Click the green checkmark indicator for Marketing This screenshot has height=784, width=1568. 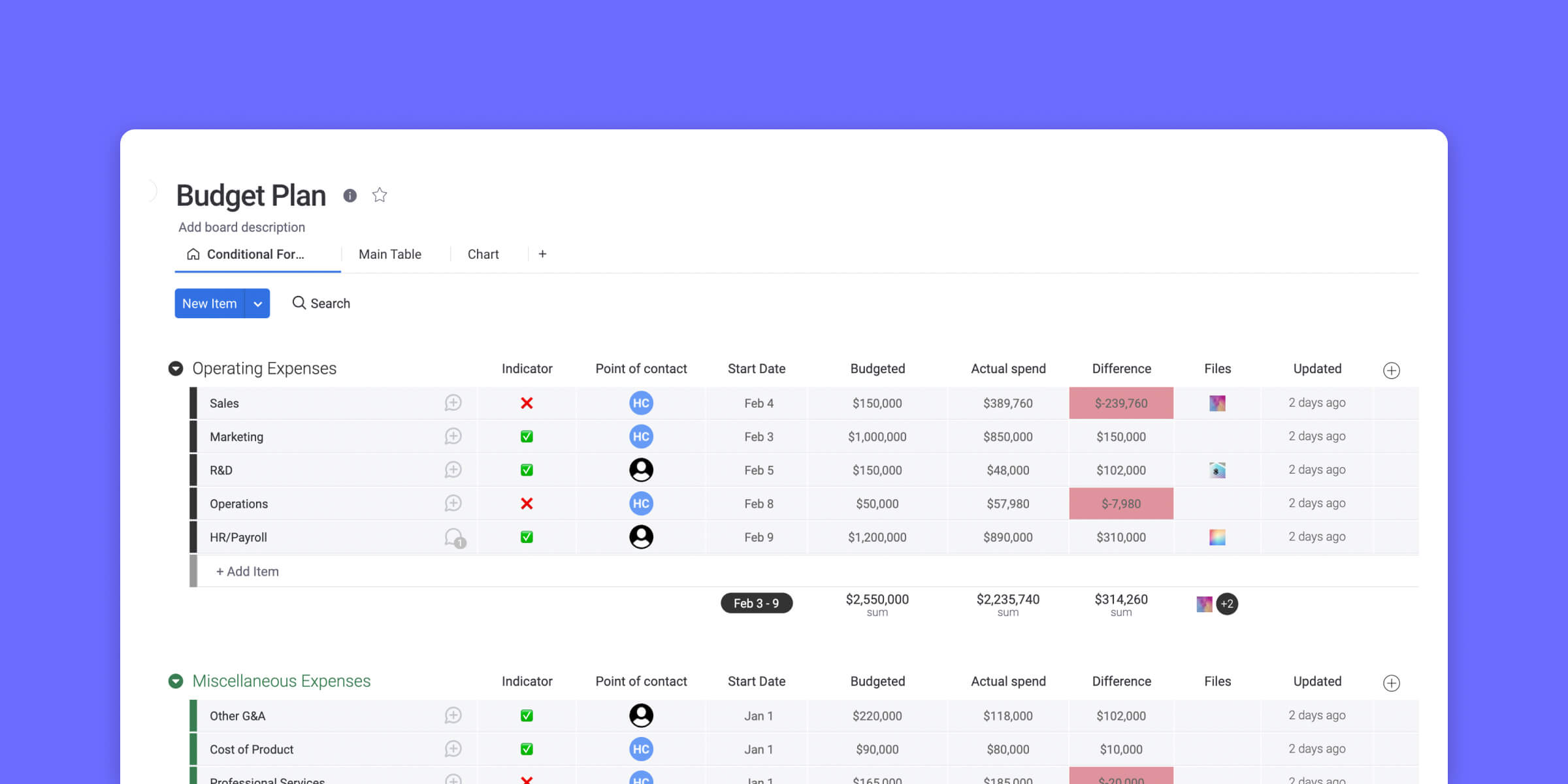pos(526,436)
